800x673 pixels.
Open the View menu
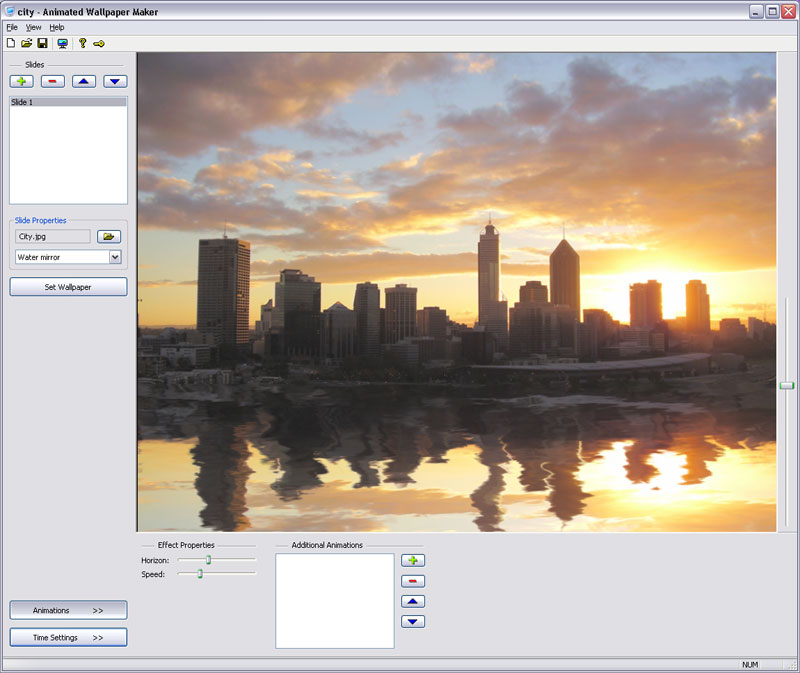33,27
